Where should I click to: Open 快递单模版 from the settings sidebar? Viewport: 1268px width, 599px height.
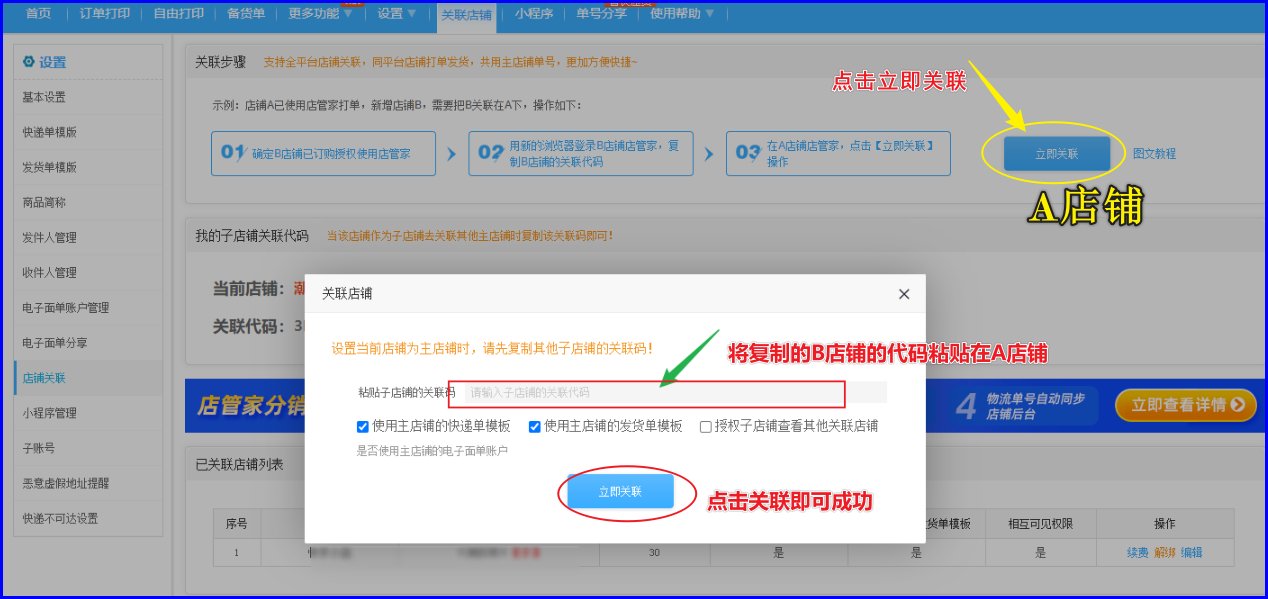(x=50, y=132)
